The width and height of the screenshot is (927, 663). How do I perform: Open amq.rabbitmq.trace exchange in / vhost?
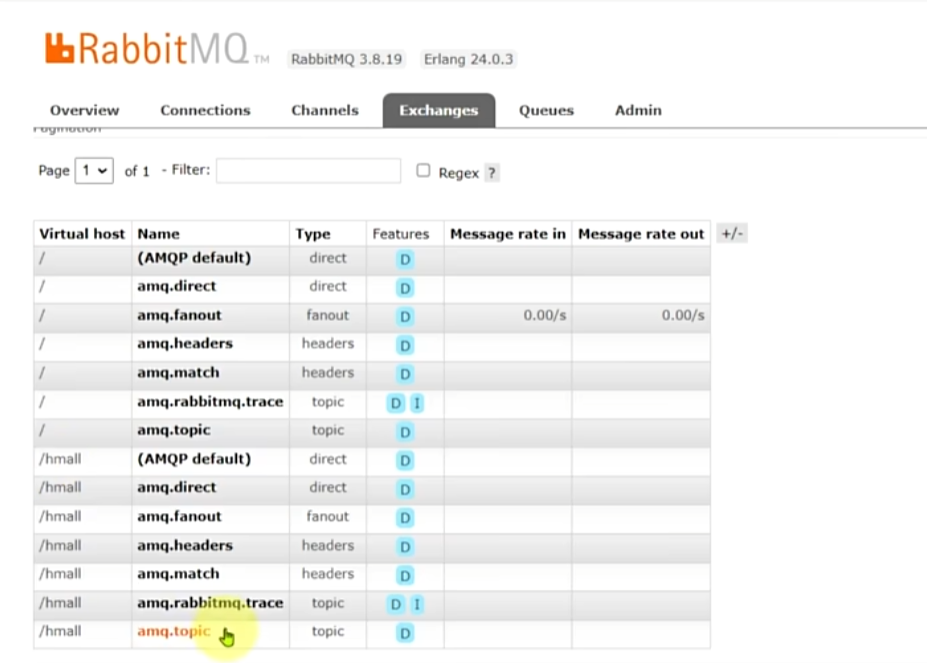(x=210, y=402)
